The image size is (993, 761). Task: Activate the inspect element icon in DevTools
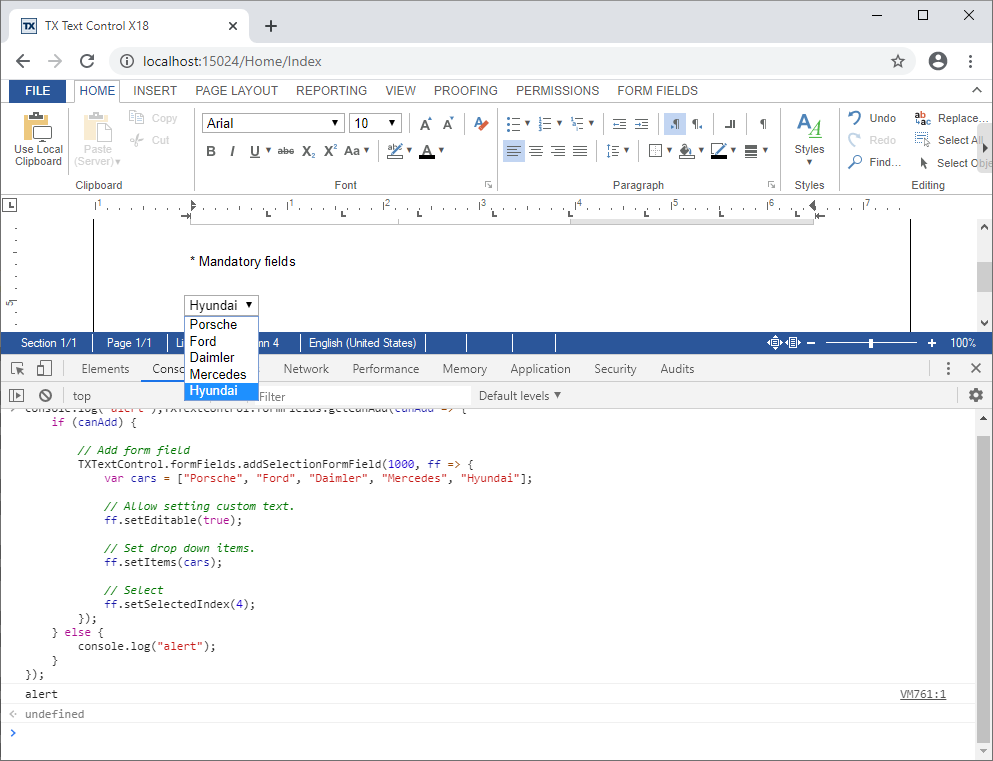17,368
